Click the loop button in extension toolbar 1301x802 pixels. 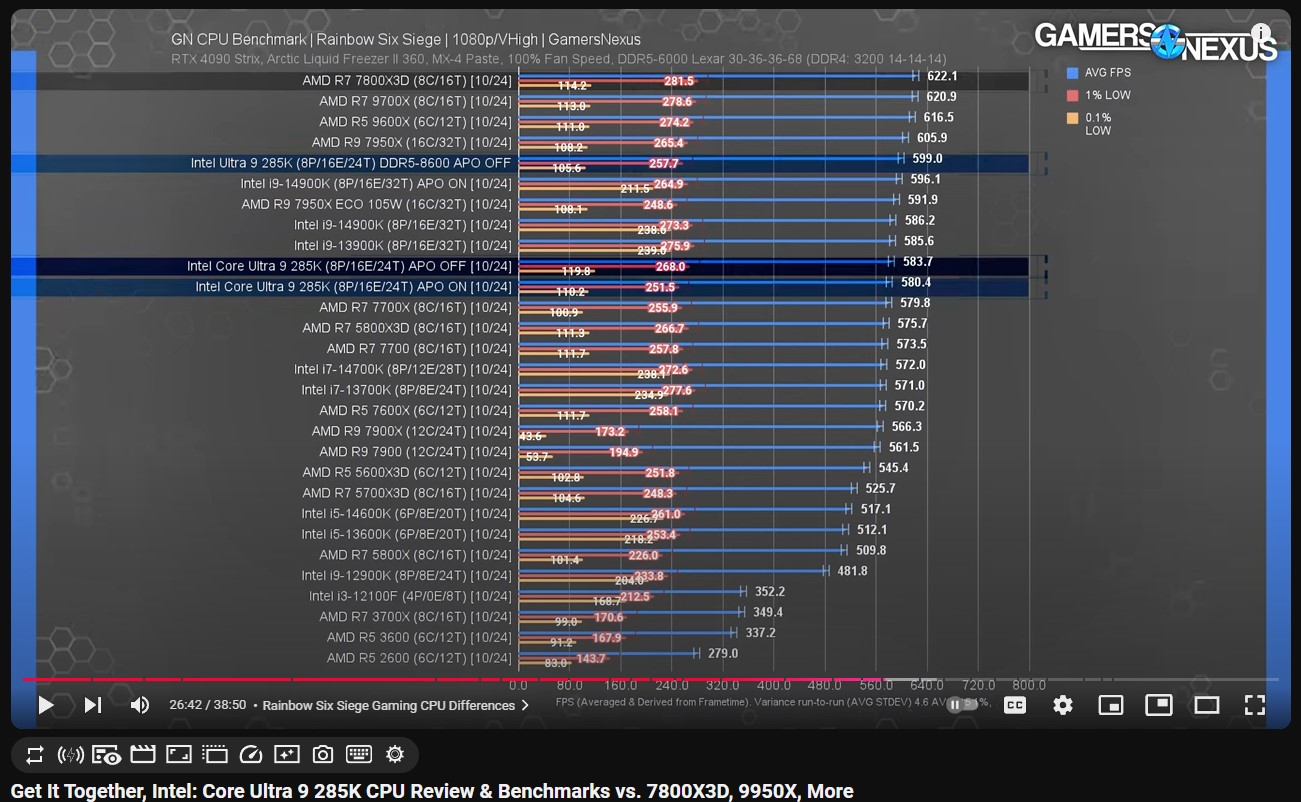35,755
